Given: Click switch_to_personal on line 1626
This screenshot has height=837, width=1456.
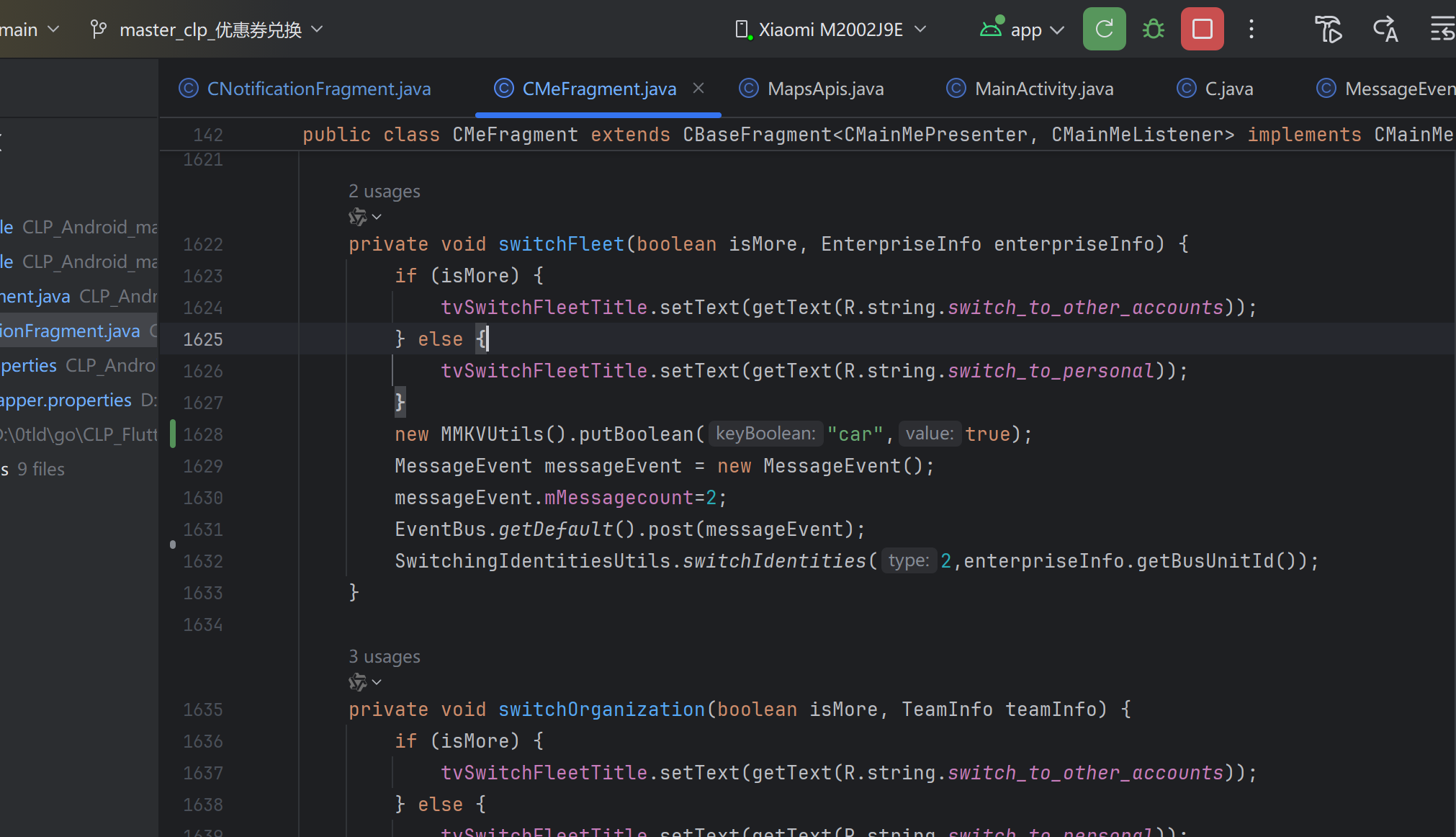Looking at the screenshot, I should (x=1051, y=371).
